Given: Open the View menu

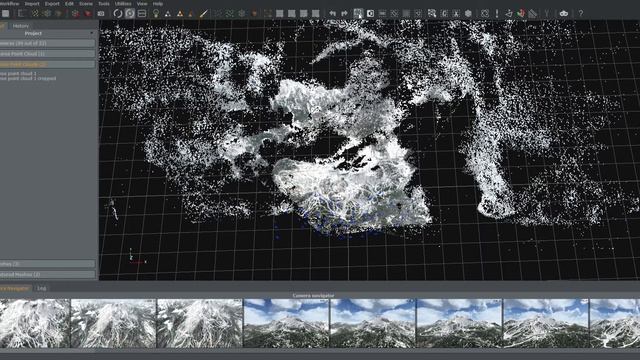Looking at the screenshot, I should pyautogui.click(x=142, y=3).
